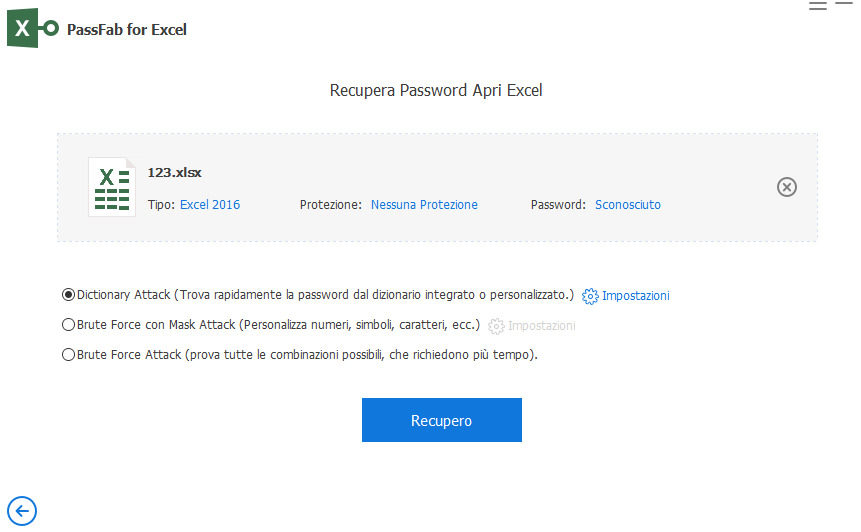The image size is (861, 532).
Task: Open the disabled Impostazioni for Mask Attack
Action: [x=542, y=326]
